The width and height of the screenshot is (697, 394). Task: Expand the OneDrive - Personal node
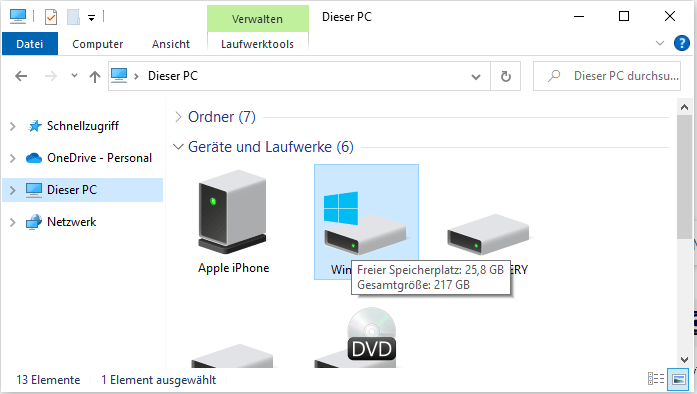coord(12,158)
